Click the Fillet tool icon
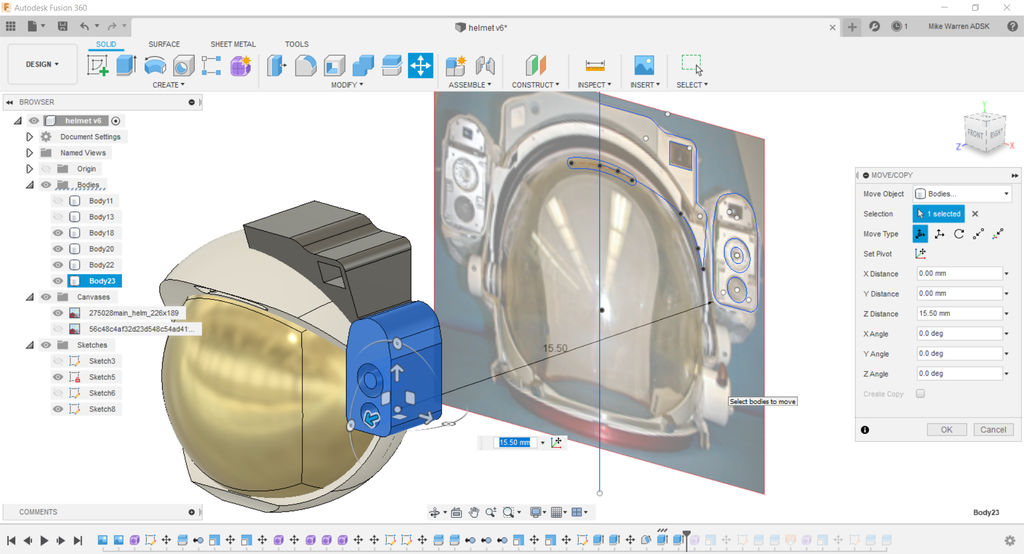The width and height of the screenshot is (1024, 554). [x=306, y=65]
